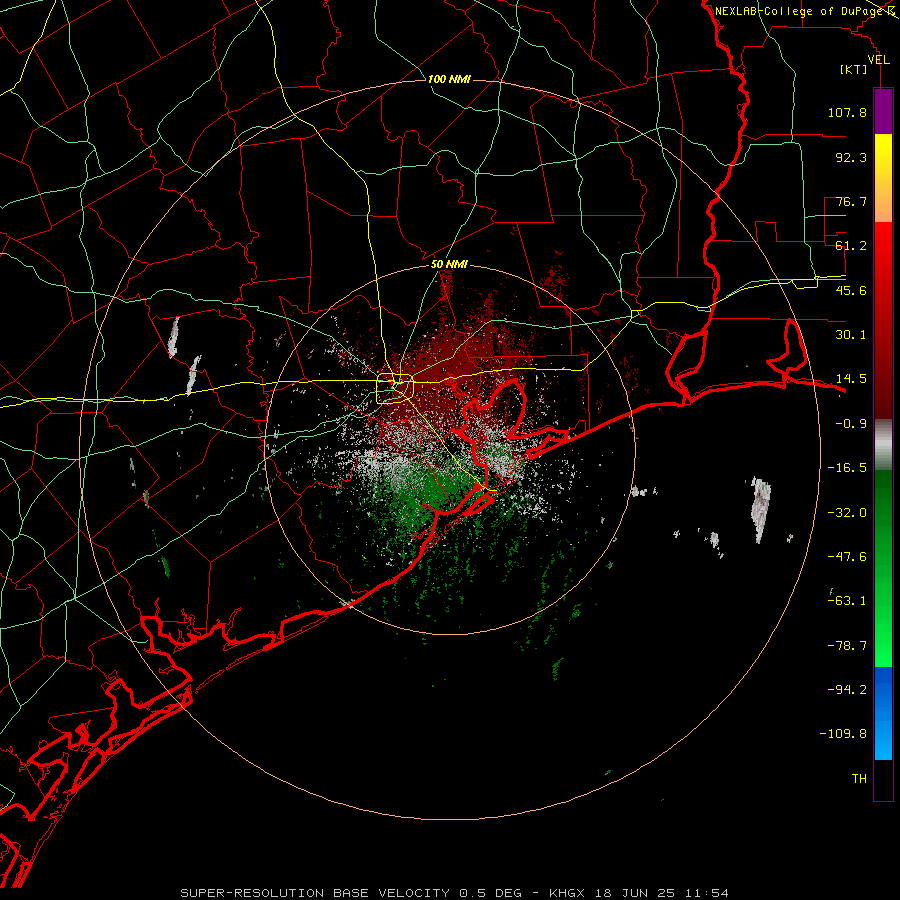900x900 pixels.
Task: Click the [KT] units label
Action: coord(854,69)
